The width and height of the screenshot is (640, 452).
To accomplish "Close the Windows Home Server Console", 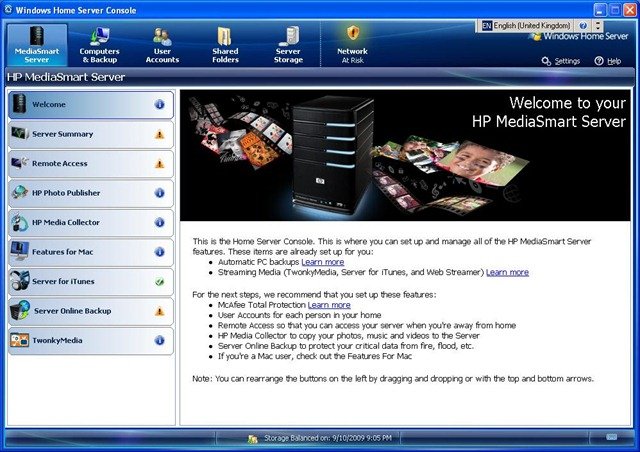I will [x=630, y=10].
